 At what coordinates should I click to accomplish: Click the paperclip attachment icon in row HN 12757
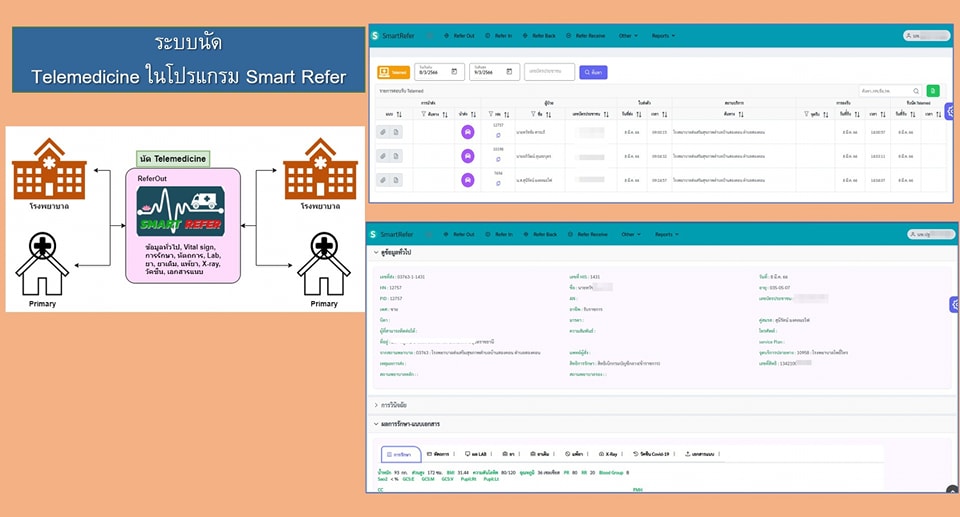(383, 132)
